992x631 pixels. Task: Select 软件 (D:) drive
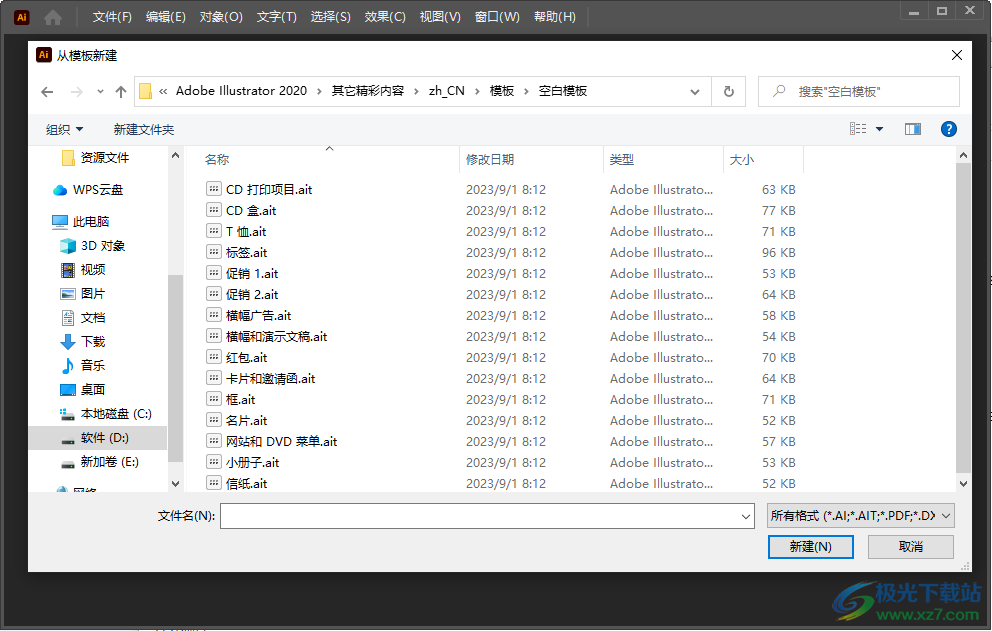[95, 438]
